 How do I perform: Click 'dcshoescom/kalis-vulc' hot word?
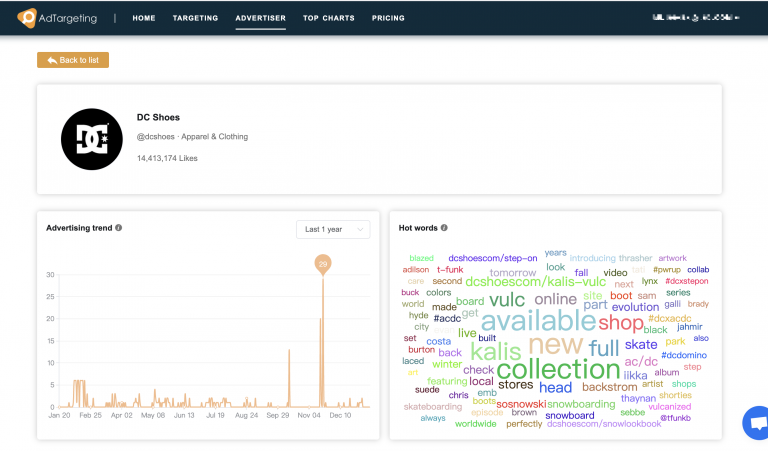coord(535,282)
